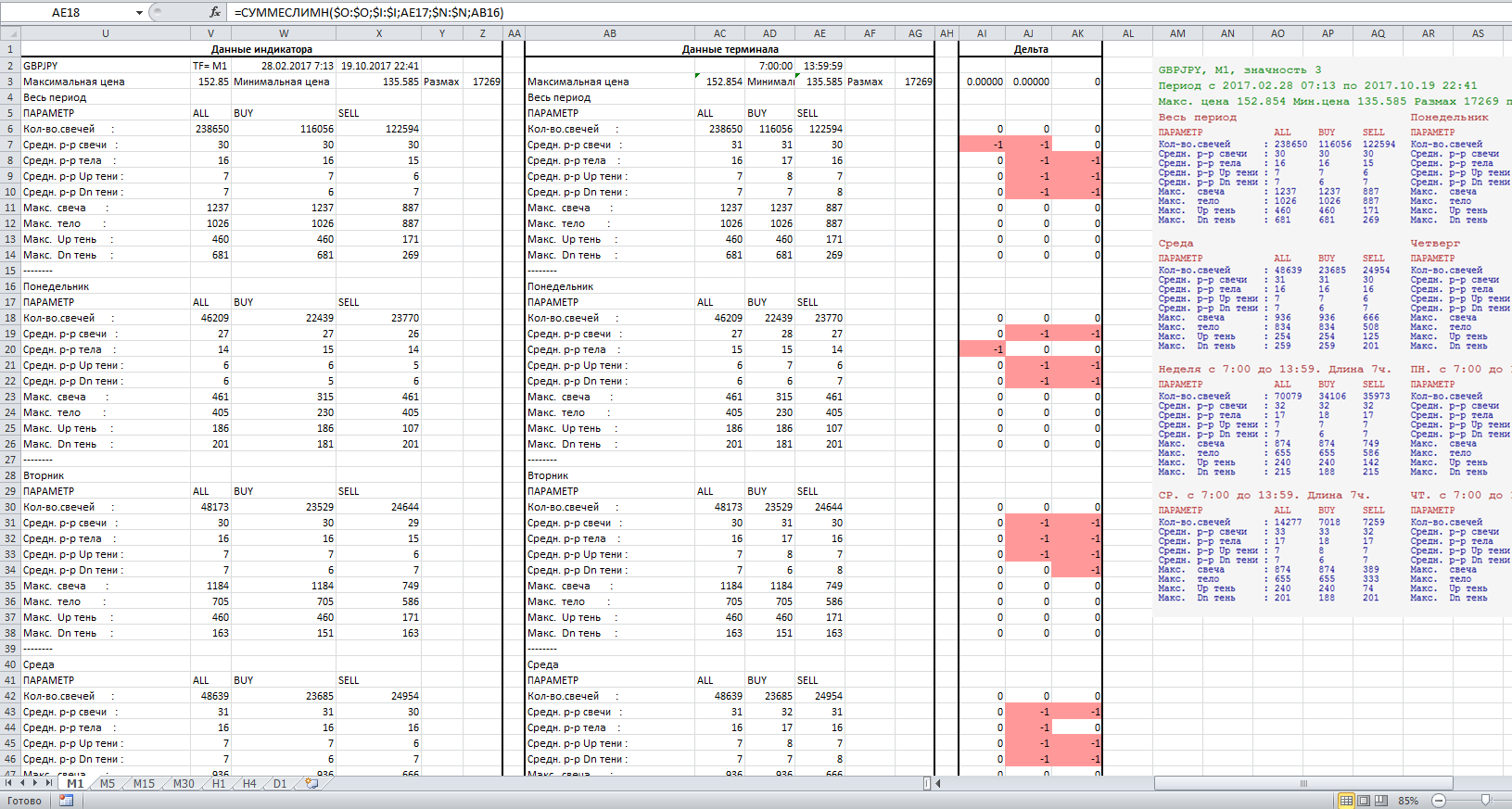Click the 'GBPJPY' cell in row 2
1512x809 pixels.
(x=106, y=66)
